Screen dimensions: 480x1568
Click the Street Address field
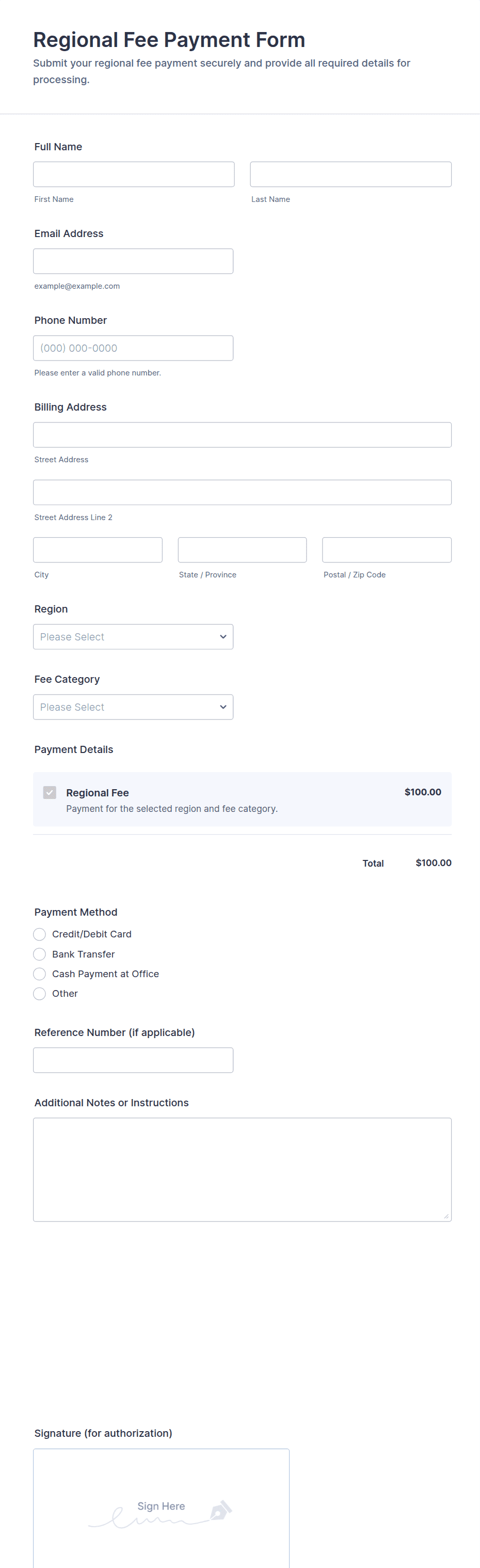242,435
